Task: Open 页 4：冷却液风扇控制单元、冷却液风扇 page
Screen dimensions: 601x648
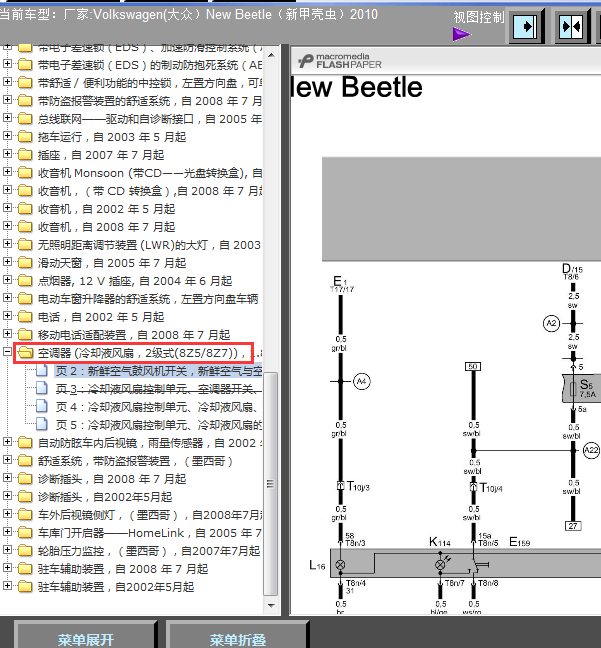Action: pyautogui.click(x=157, y=407)
